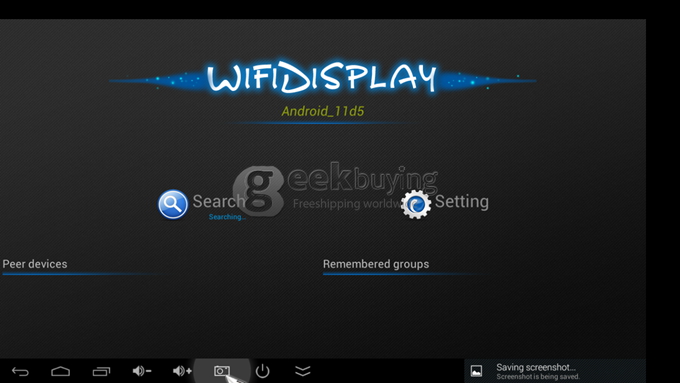Go back with the back arrow
Viewport: 680px width, 383px height.
20,371
